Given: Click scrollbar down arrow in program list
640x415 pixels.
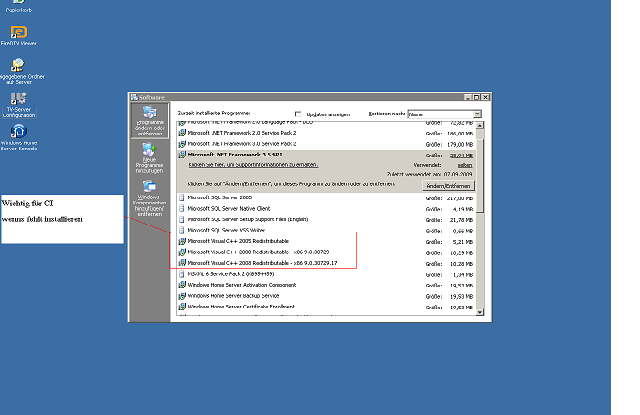Looking at the screenshot, I should pos(480,312).
